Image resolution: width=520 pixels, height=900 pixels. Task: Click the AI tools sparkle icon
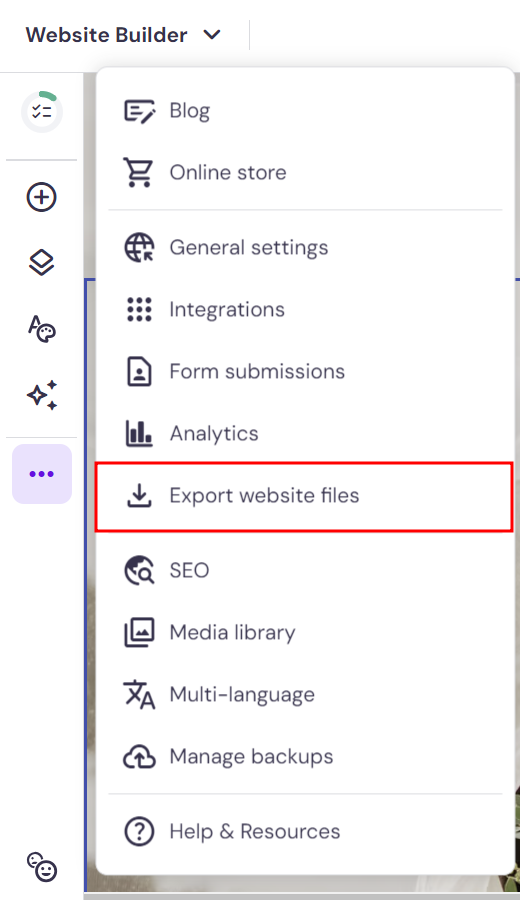(42, 395)
